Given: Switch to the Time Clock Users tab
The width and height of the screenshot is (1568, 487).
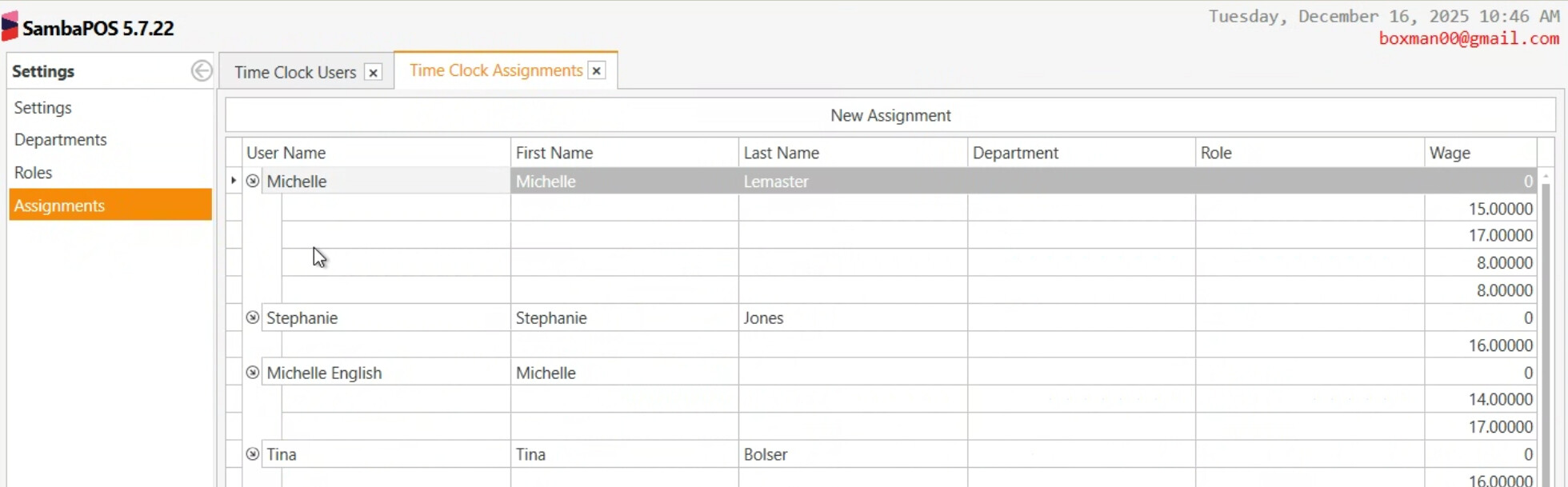Looking at the screenshot, I should (294, 73).
